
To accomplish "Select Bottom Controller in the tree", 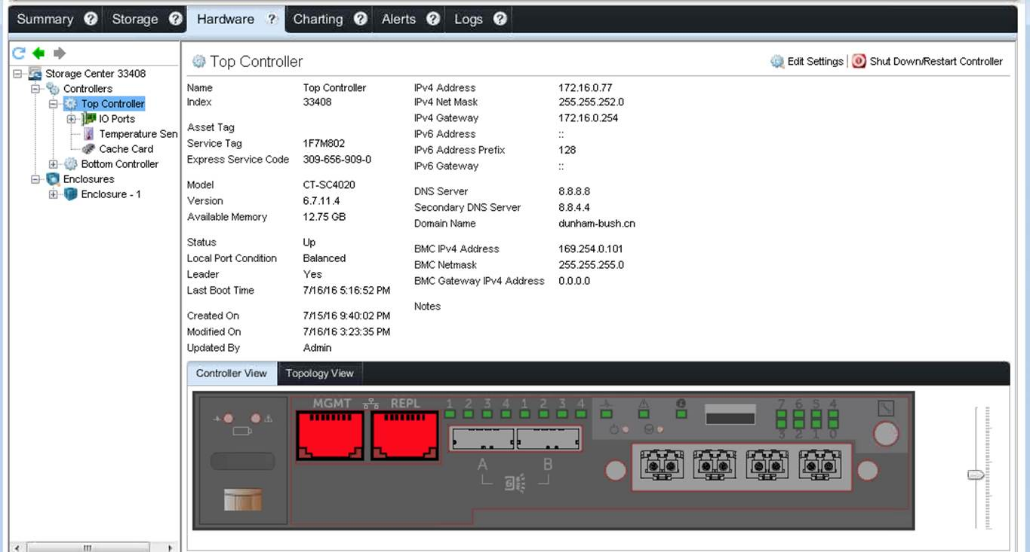I will pyautogui.click(x=120, y=164).
